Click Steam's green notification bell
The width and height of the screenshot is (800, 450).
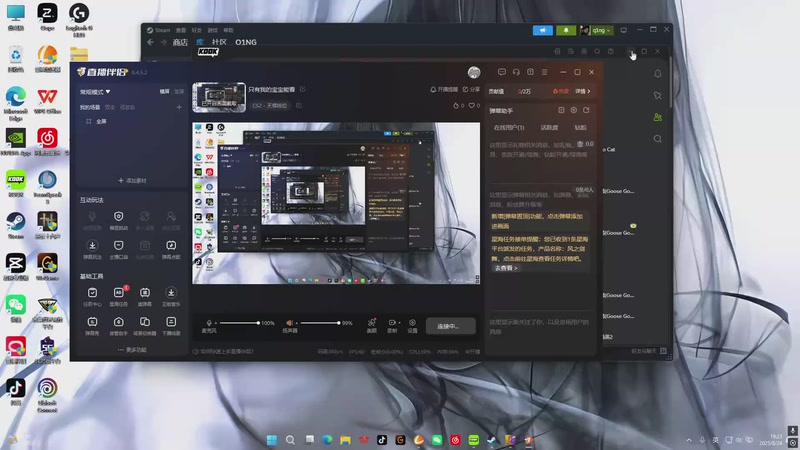click(x=566, y=30)
